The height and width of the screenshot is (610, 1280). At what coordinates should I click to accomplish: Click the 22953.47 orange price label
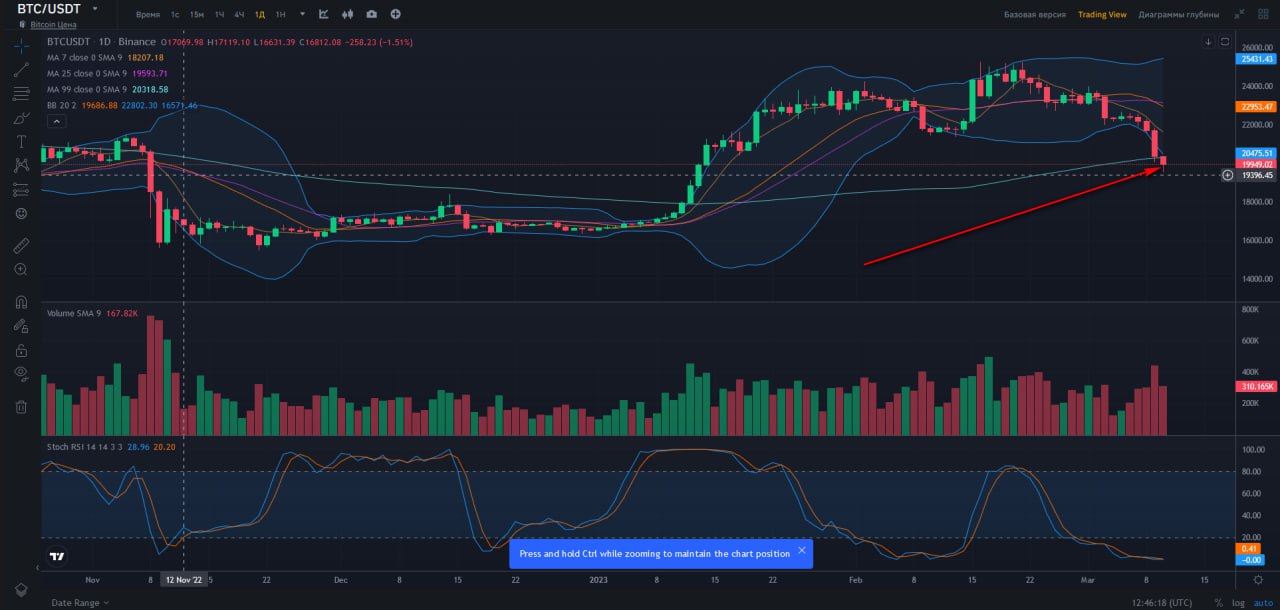point(1257,106)
